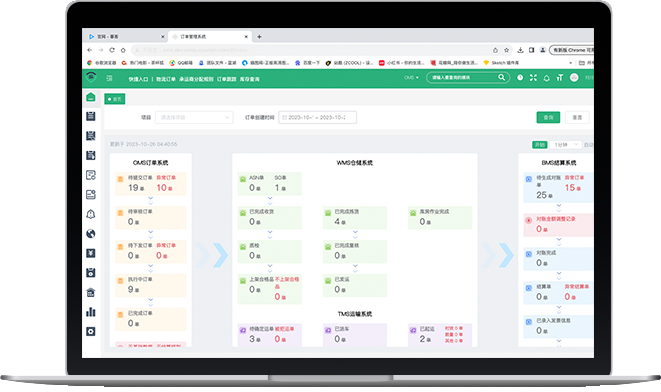Click the globe icon in the sidebar
The height and width of the screenshot is (392, 661).
click(x=91, y=234)
